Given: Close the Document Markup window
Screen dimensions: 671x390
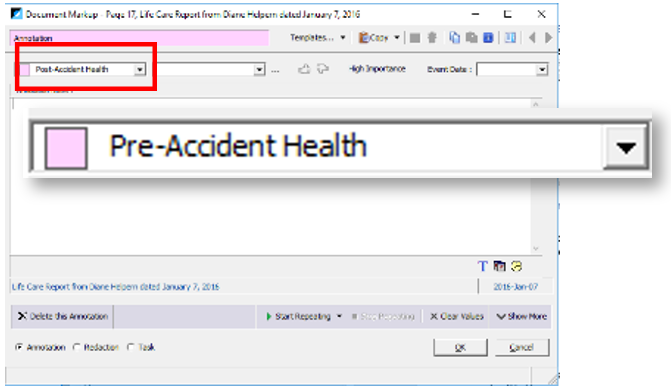Looking at the screenshot, I should tap(541, 14).
